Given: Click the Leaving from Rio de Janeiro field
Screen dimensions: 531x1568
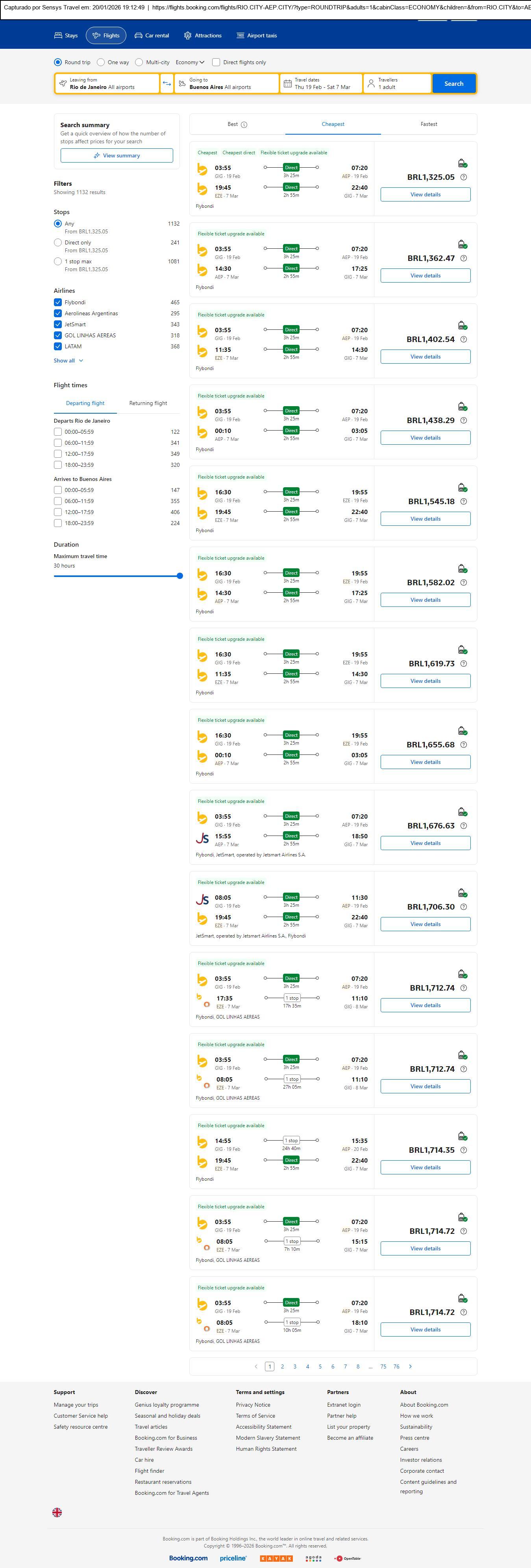Looking at the screenshot, I should tap(107, 83).
